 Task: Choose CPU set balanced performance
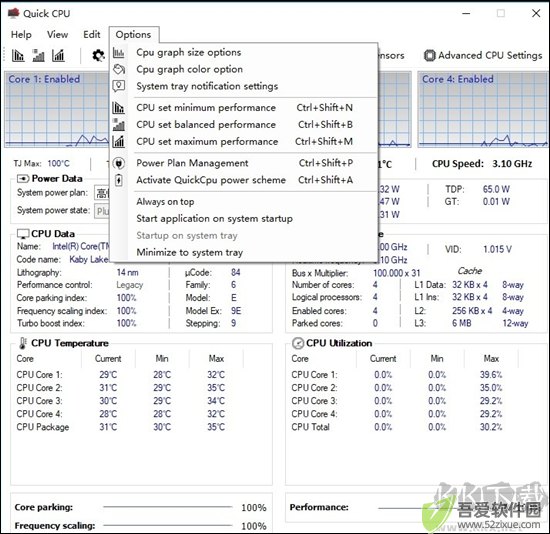(244, 125)
